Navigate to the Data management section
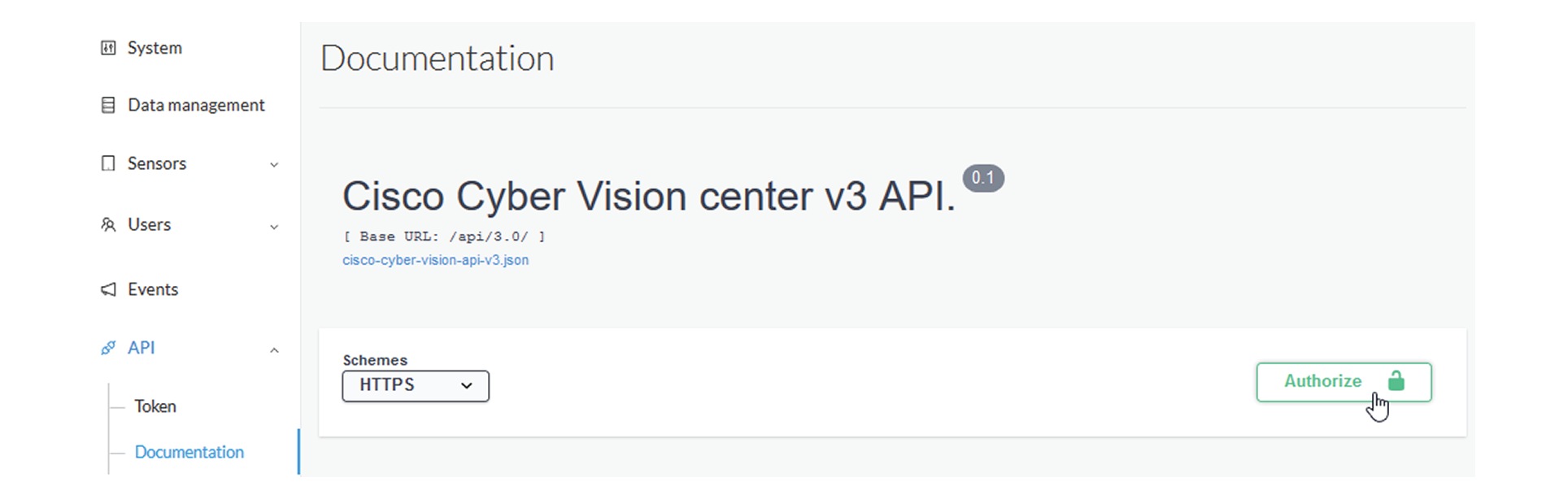Viewport: 1568px width, 499px height. (195, 104)
